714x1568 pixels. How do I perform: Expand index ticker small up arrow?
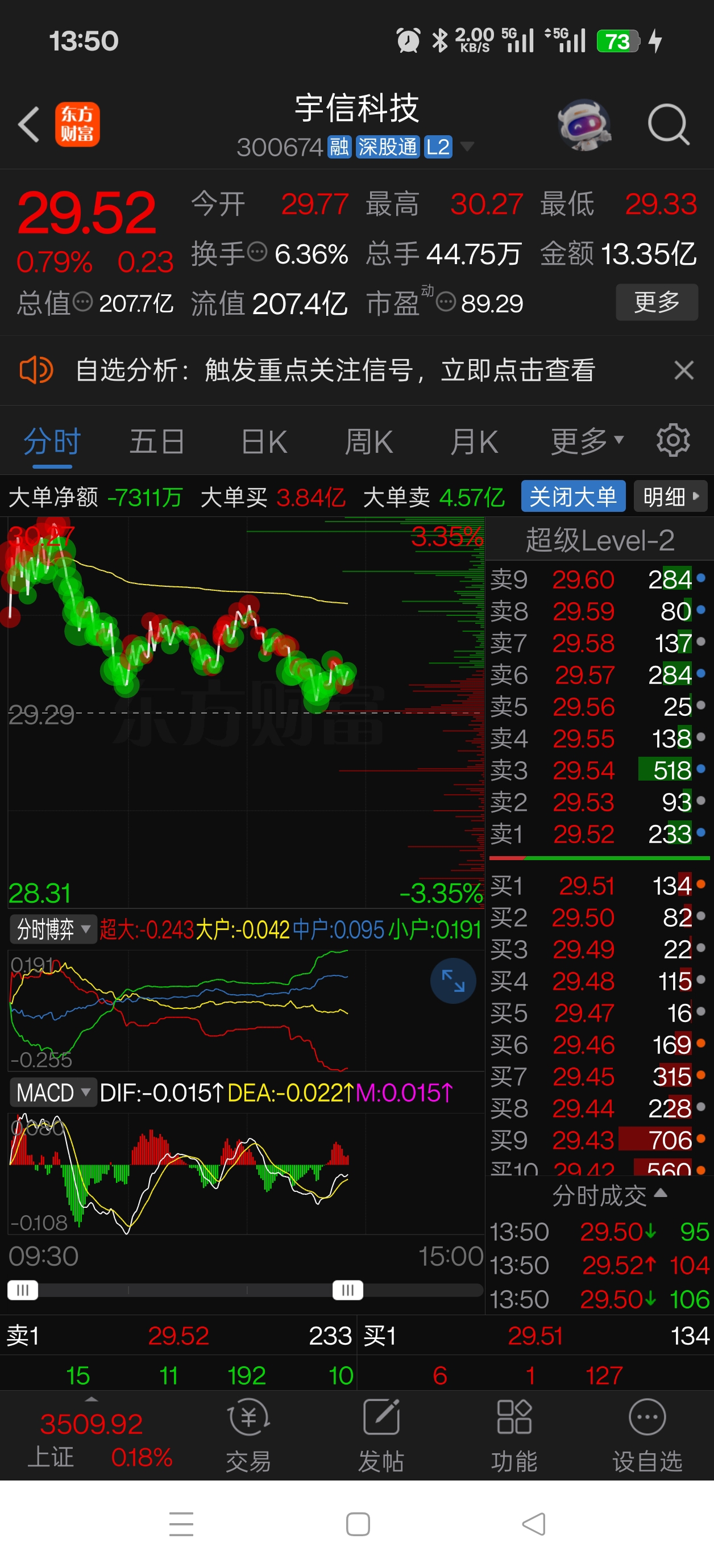coord(92,1399)
